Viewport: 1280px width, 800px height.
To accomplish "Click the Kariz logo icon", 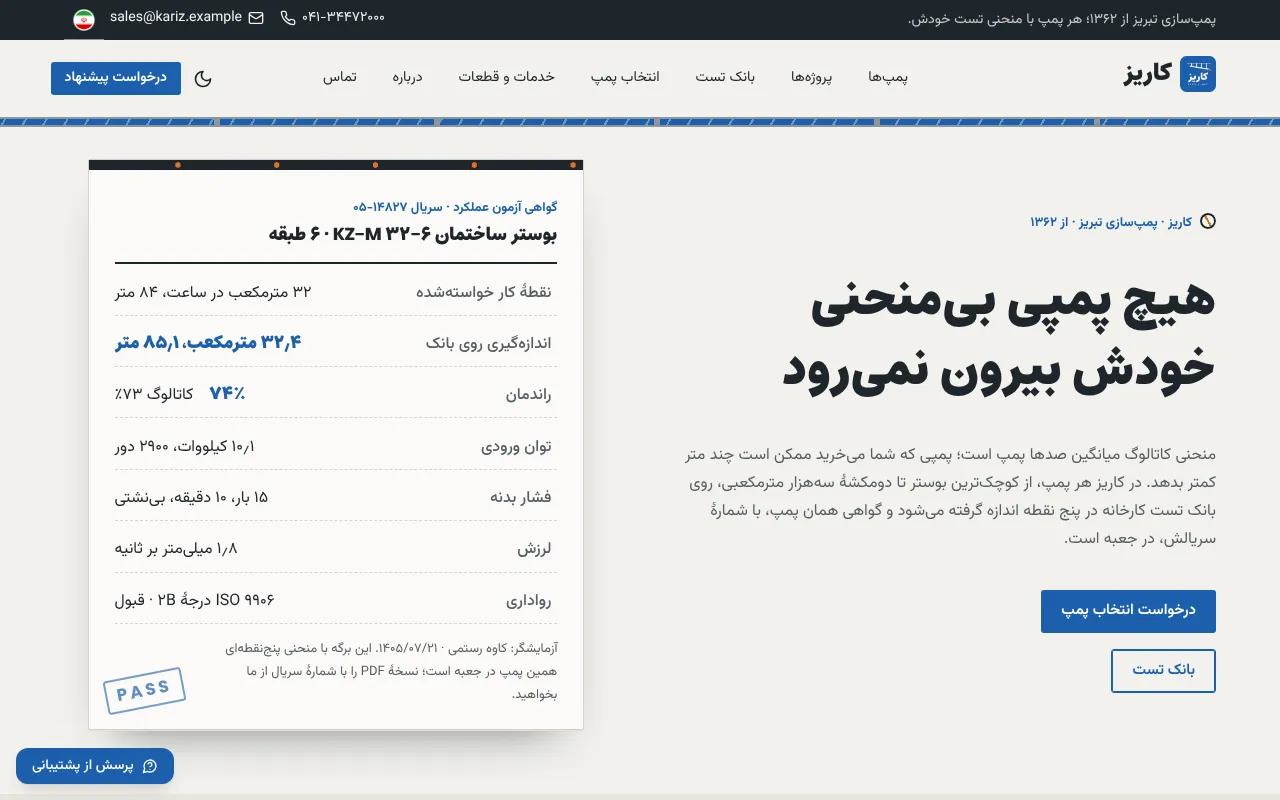I will click(1198, 74).
